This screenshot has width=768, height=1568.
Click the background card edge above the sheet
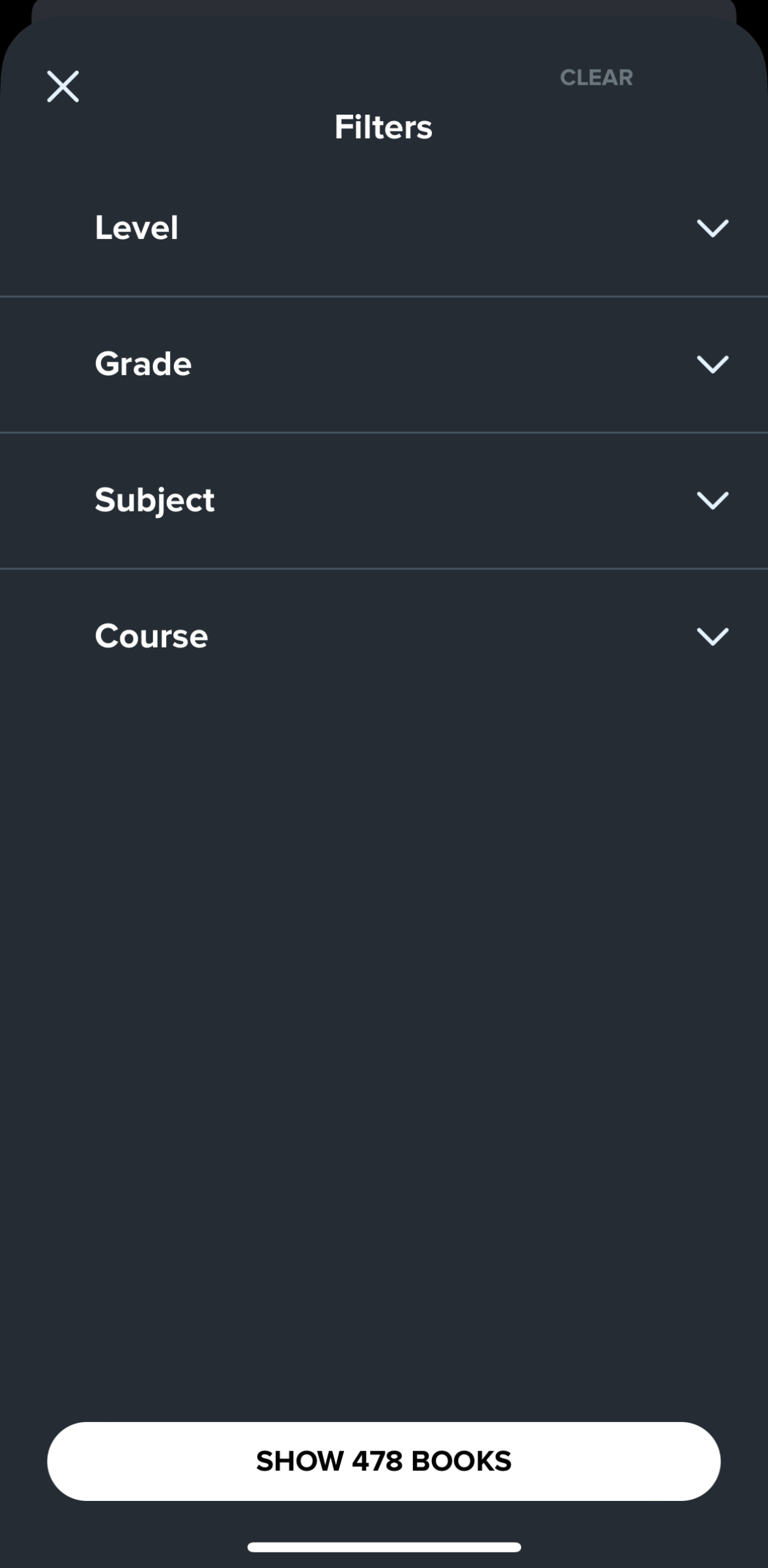click(384, 7)
